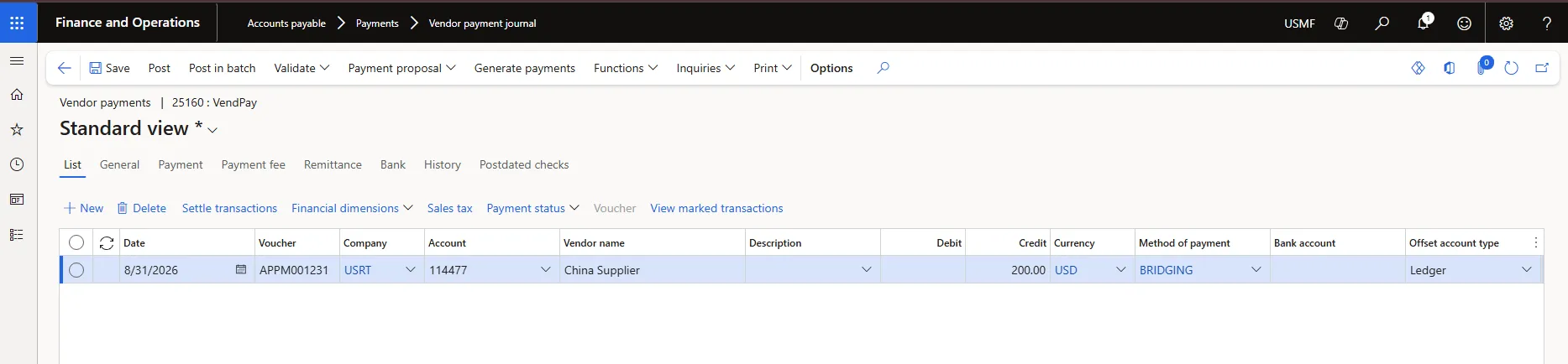Expand the Functions menu
The image size is (1568, 364).
tap(626, 68)
